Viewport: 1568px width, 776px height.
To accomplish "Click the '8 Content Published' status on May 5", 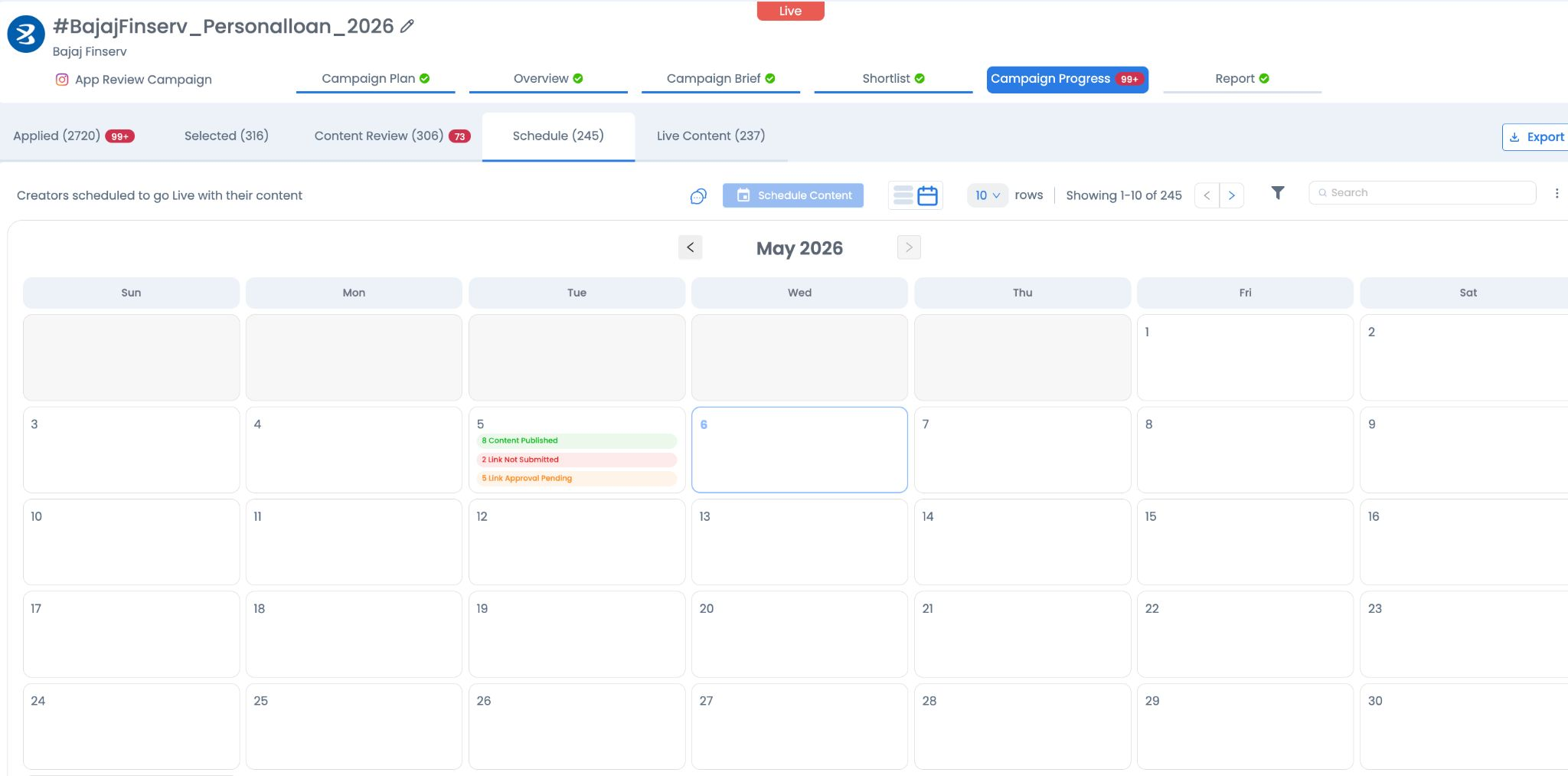I will [577, 441].
